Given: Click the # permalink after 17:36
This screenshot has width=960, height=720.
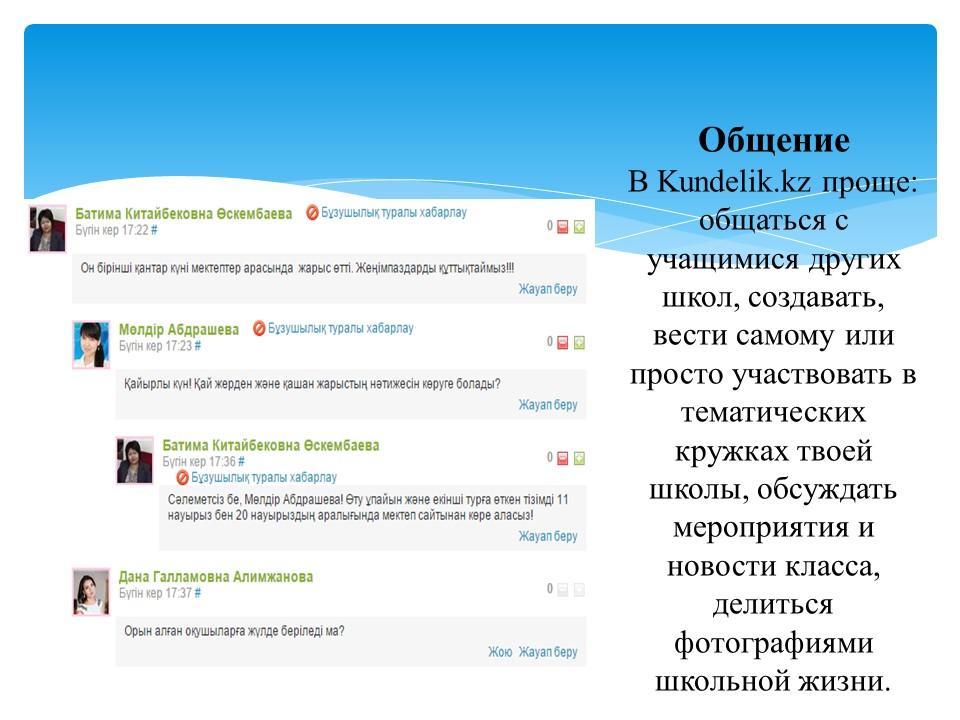Looking at the screenshot, I should pos(241,462).
